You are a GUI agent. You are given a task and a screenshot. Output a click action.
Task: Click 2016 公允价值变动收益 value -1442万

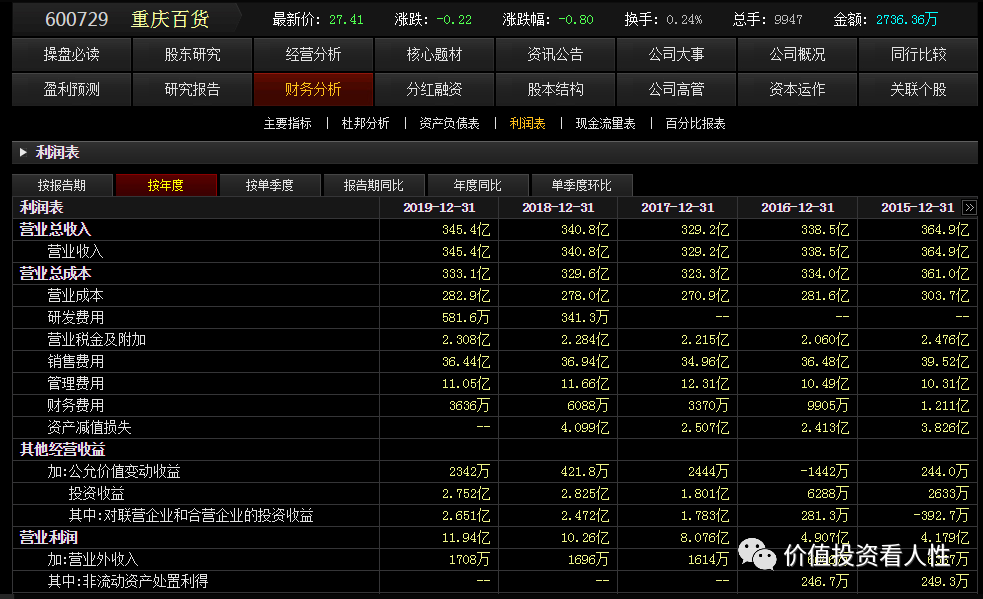tap(824, 471)
